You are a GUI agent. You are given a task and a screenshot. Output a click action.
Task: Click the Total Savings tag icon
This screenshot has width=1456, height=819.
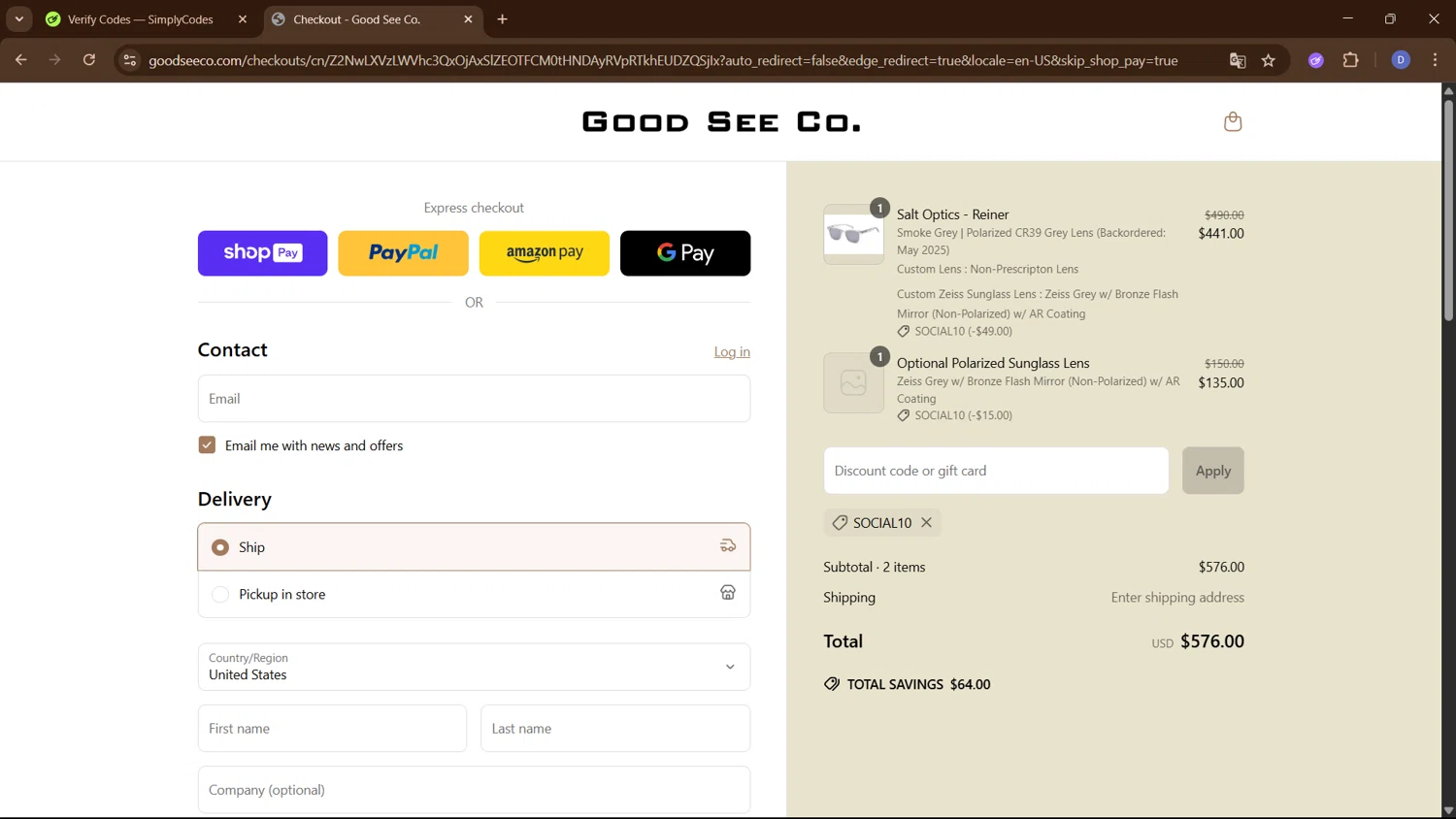click(832, 684)
